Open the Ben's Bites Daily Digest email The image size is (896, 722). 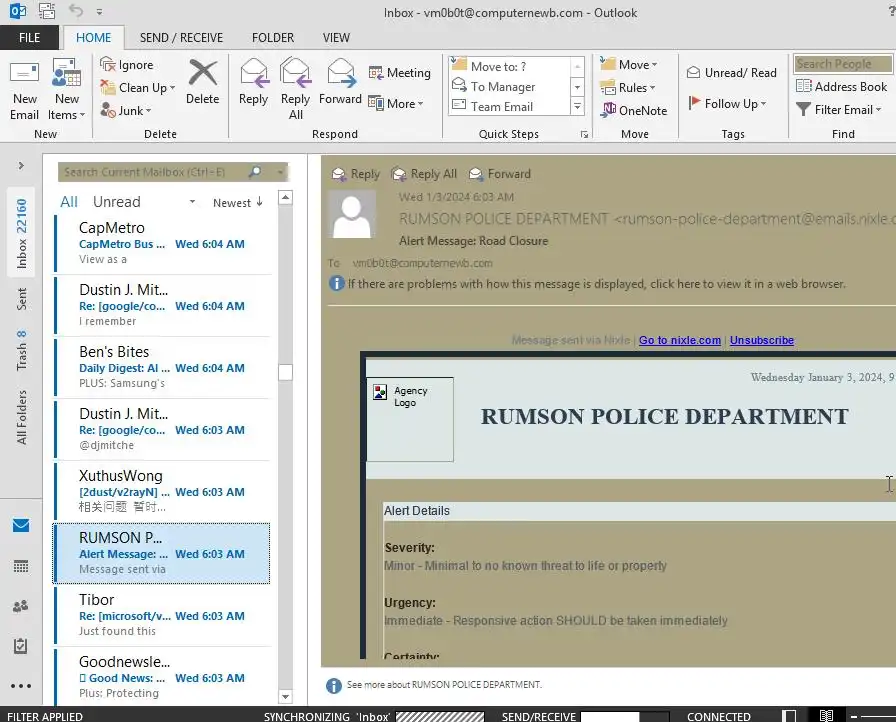(162, 367)
